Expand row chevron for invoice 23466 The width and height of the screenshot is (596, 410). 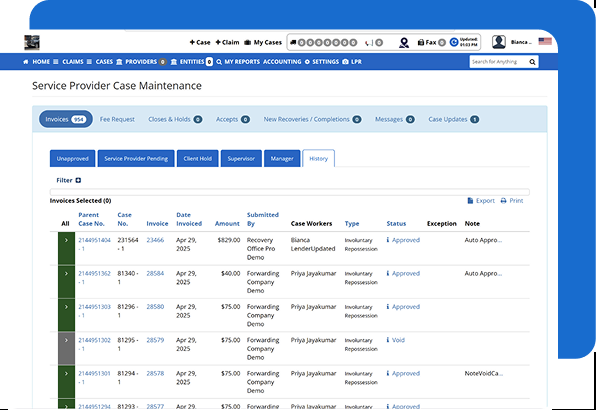pyautogui.click(x=66, y=240)
